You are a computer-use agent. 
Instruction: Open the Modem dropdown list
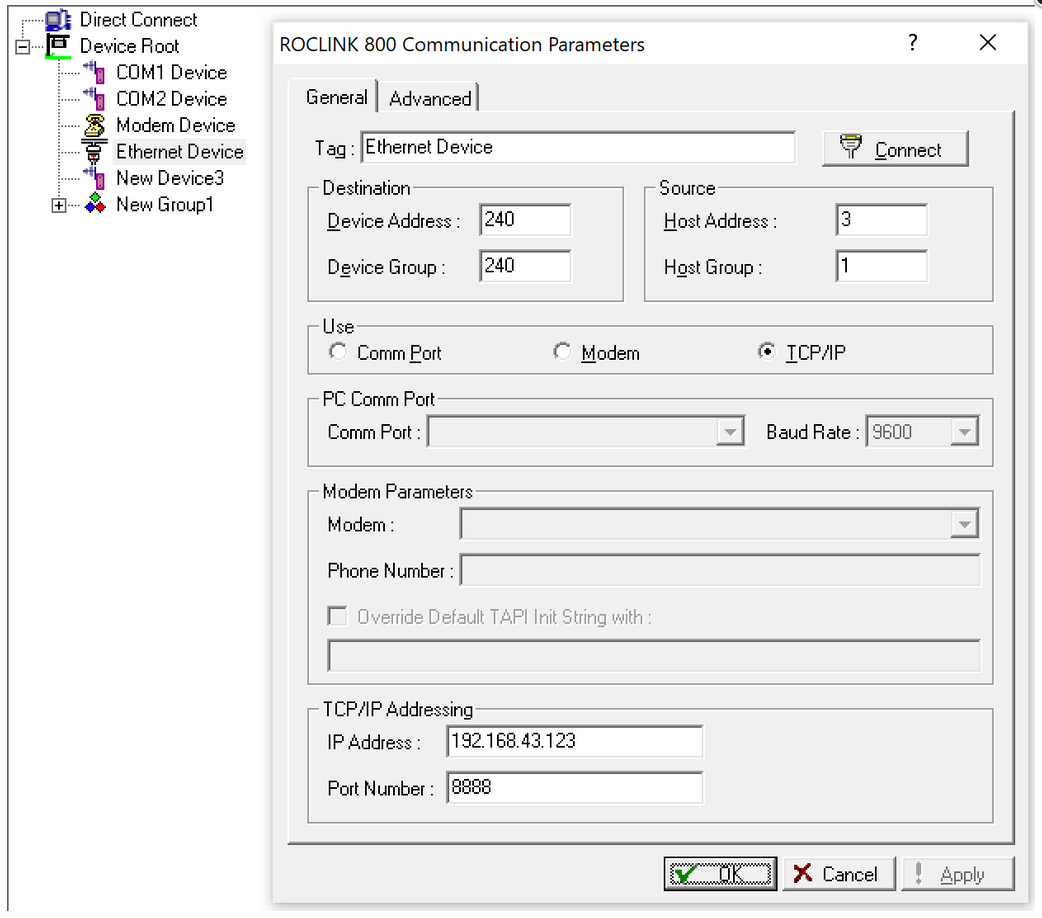click(x=964, y=524)
